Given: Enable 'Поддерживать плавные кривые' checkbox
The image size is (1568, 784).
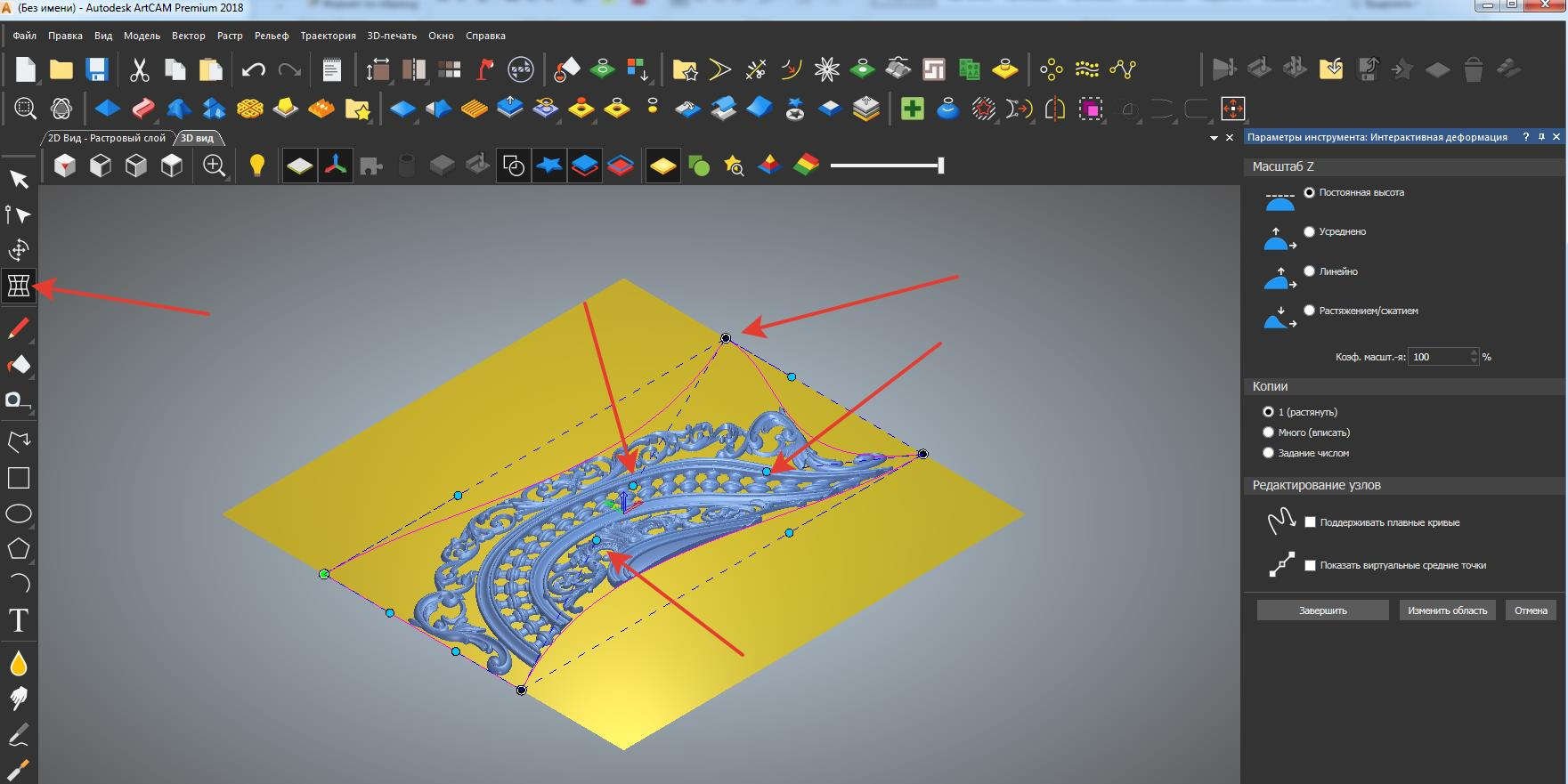Looking at the screenshot, I should (x=1310, y=522).
